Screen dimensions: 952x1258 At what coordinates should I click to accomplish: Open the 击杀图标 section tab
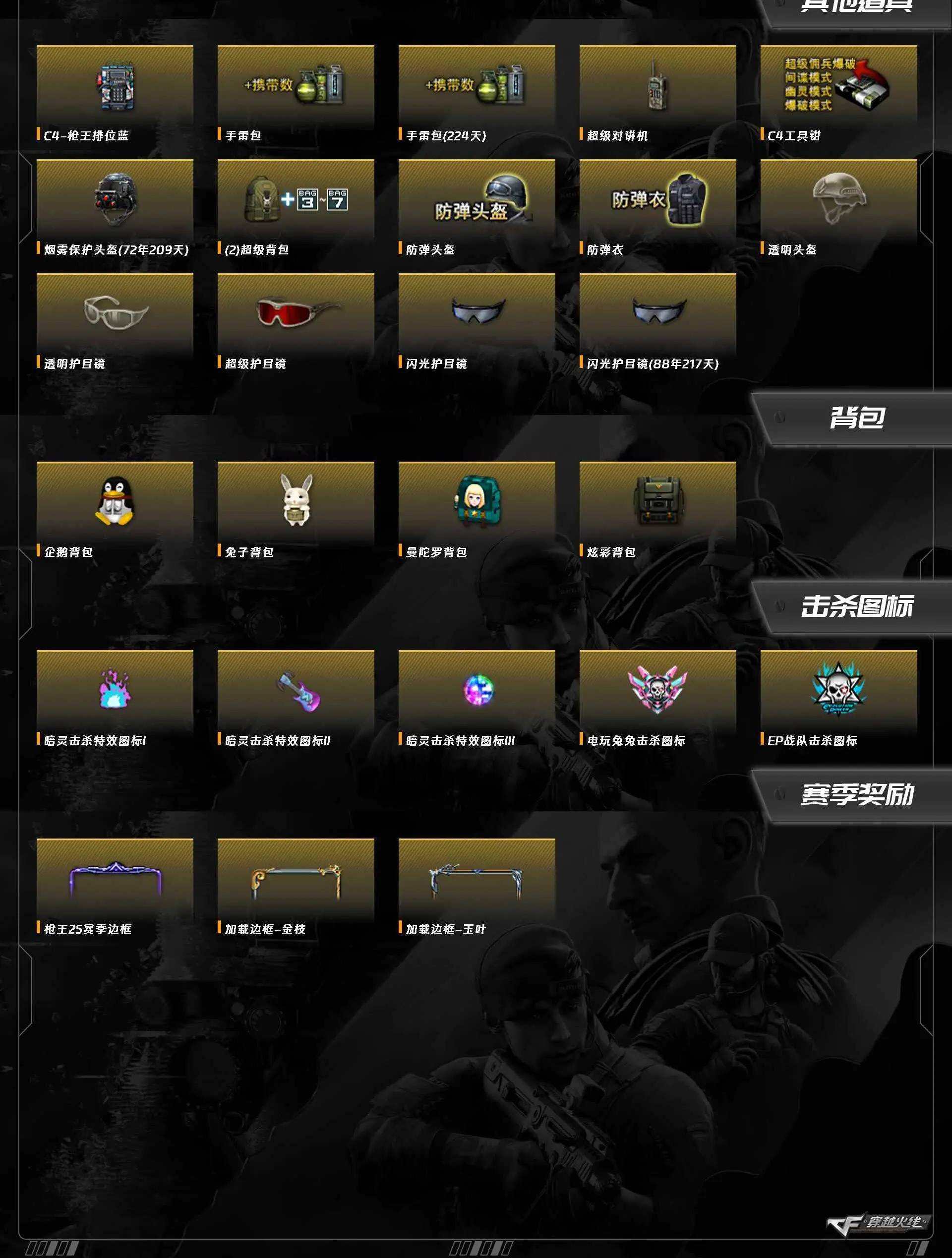[856, 606]
